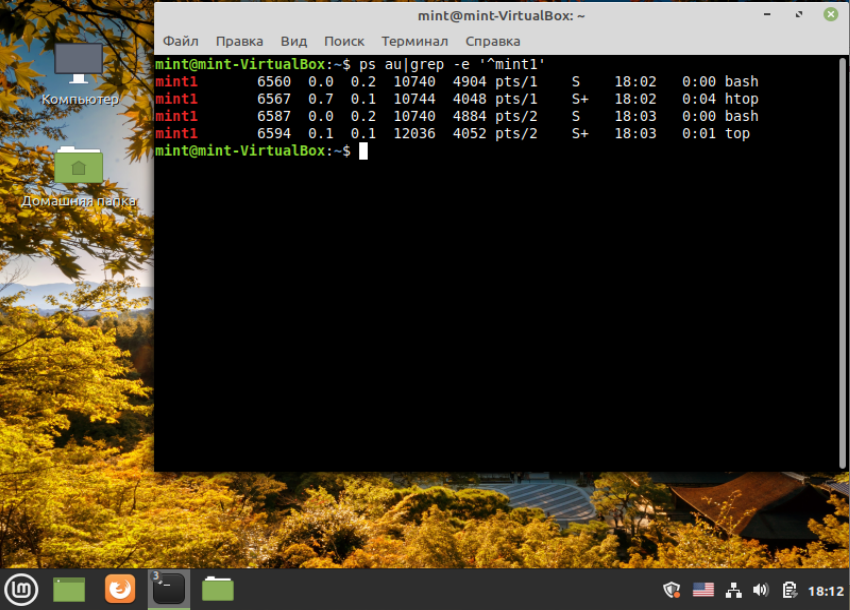Click the typed command 'ps au|grep'
This screenshot has width=850, height=610.
click(x=402, y=64)
